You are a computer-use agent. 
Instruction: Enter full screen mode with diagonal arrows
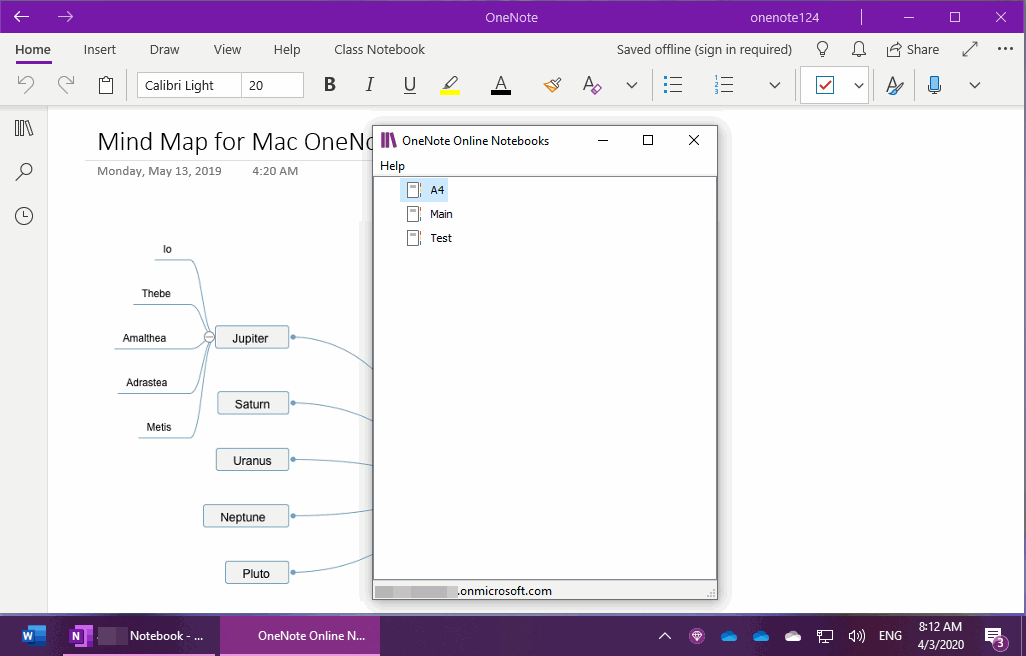tap(970, 49)
